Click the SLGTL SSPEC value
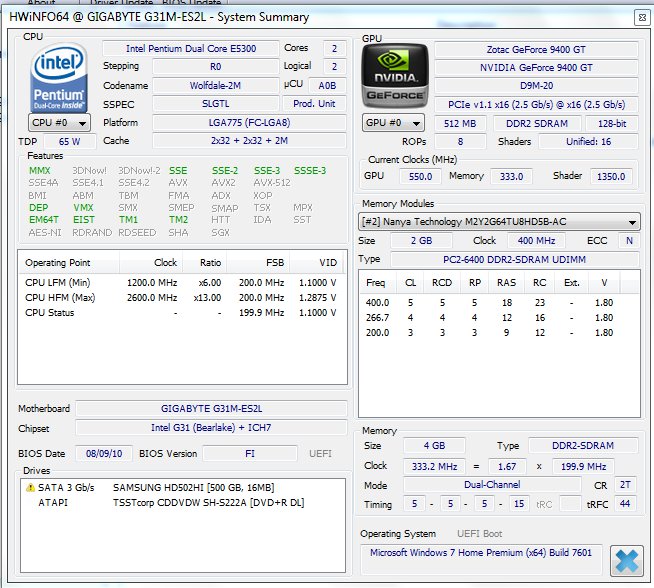This screenshot has height=588, width=654. coord(216,103)
